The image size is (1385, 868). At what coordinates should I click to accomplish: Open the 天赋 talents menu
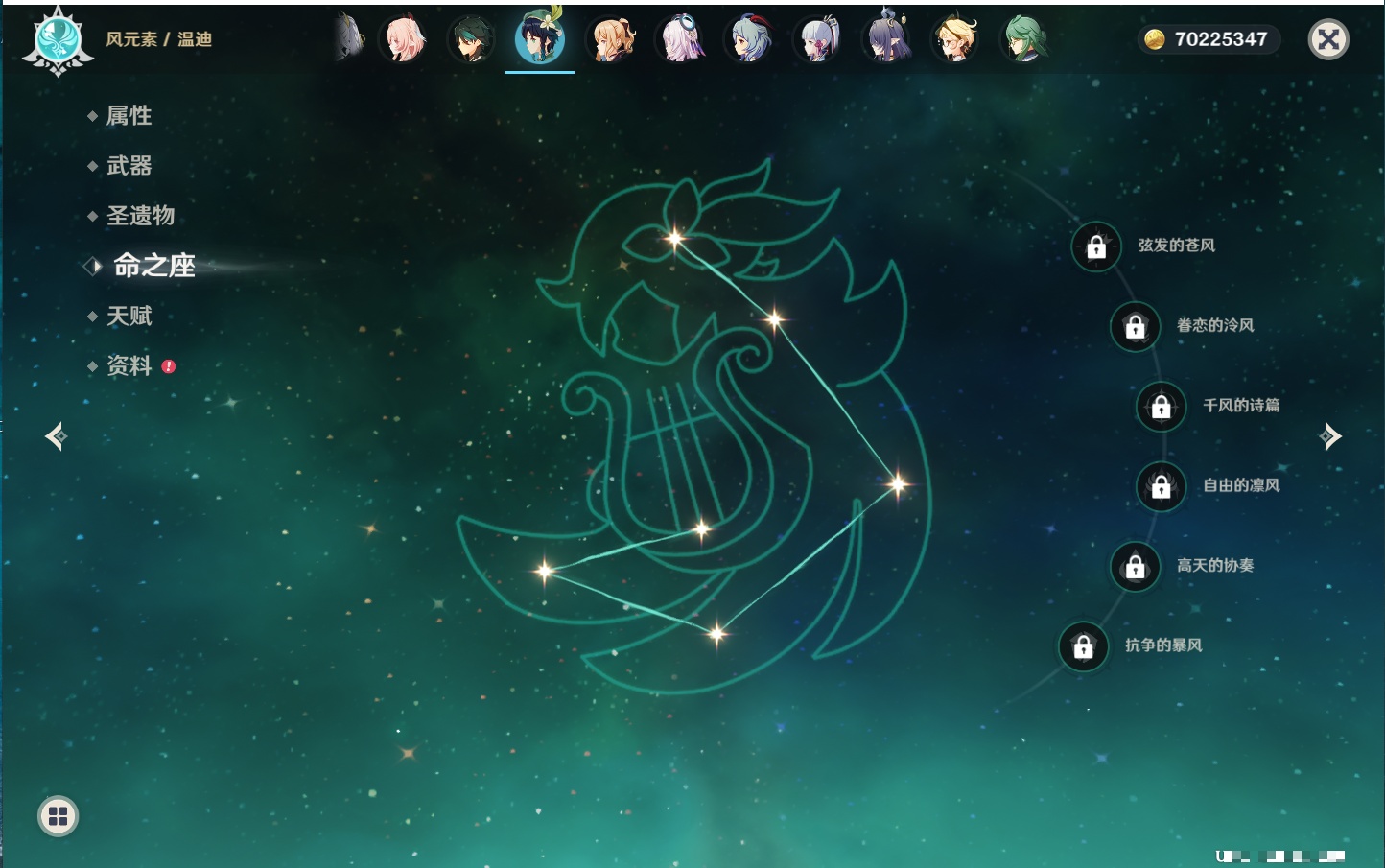129,316
